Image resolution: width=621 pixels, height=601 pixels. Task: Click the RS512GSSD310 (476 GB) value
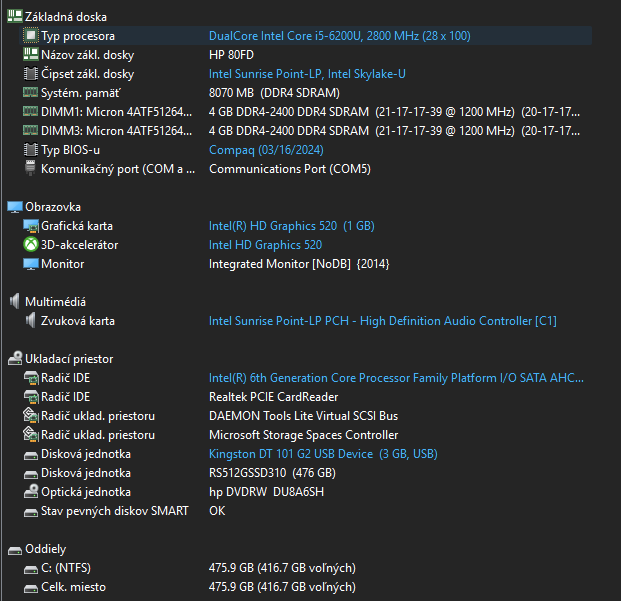point(272,473)
